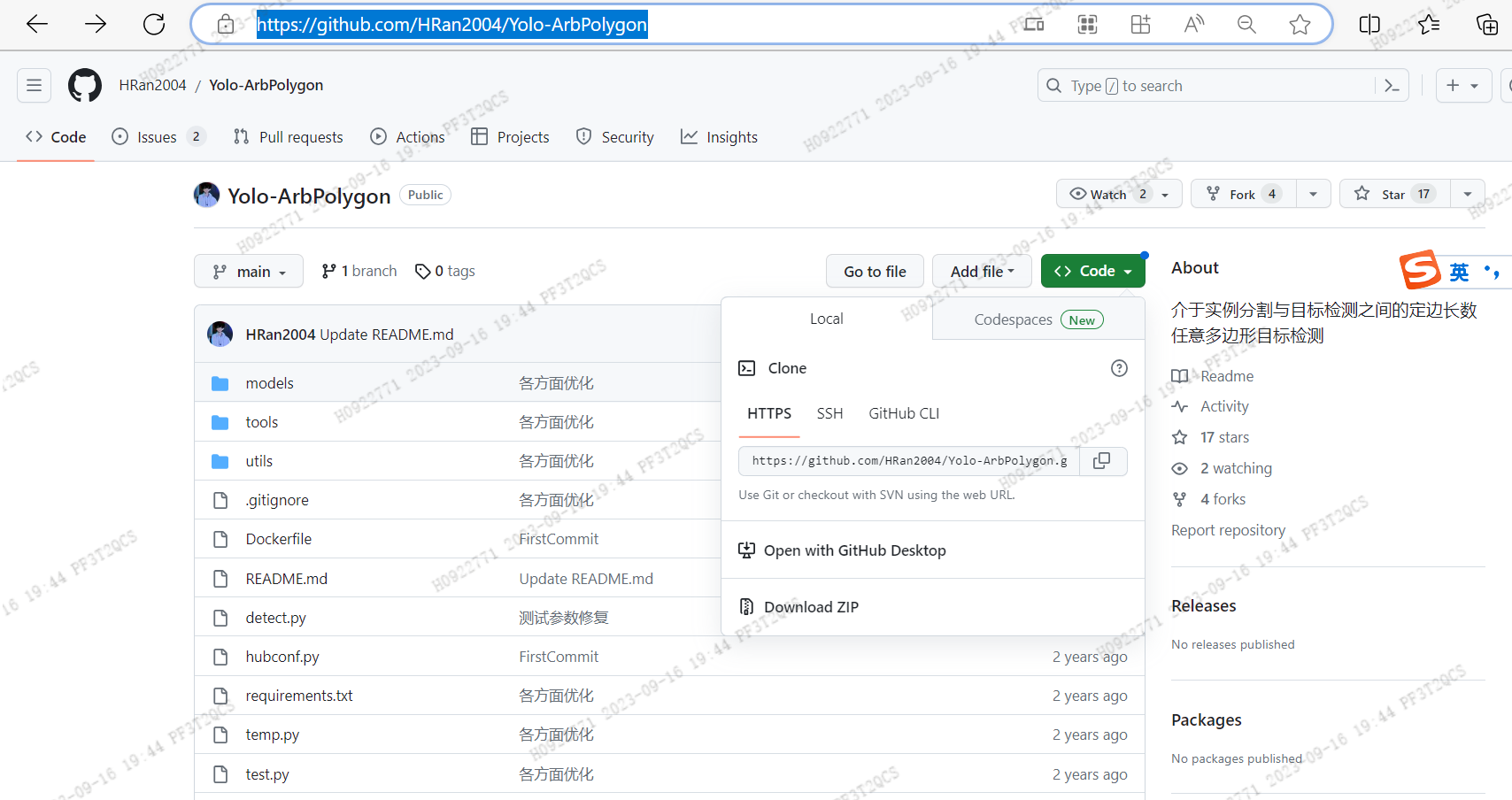Screen dimensions: 1512x800
Task: Copy the HTTPS clone URL with copy icon
Action: click(1102, 461)
